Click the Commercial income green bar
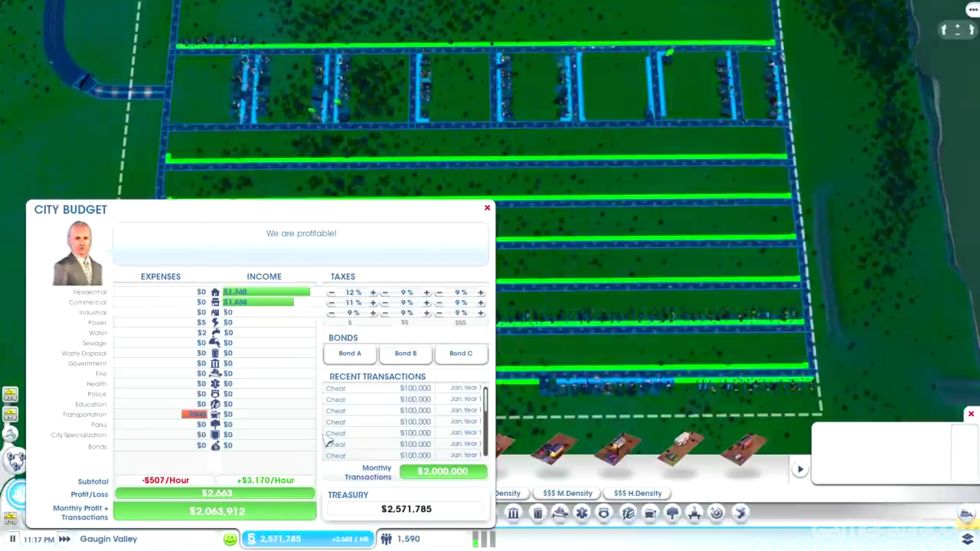This screenshot has height=551, width=980. [258, 302]
